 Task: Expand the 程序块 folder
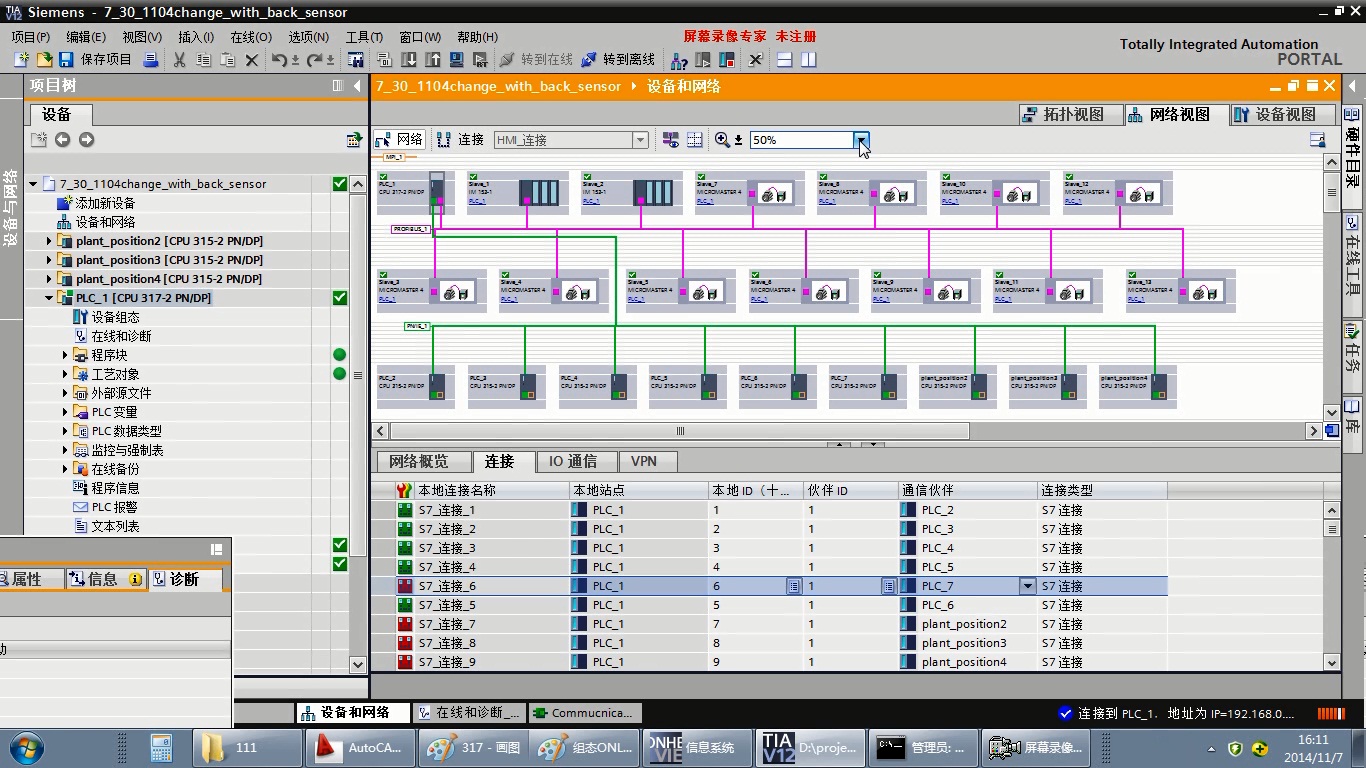coord(65,355)
